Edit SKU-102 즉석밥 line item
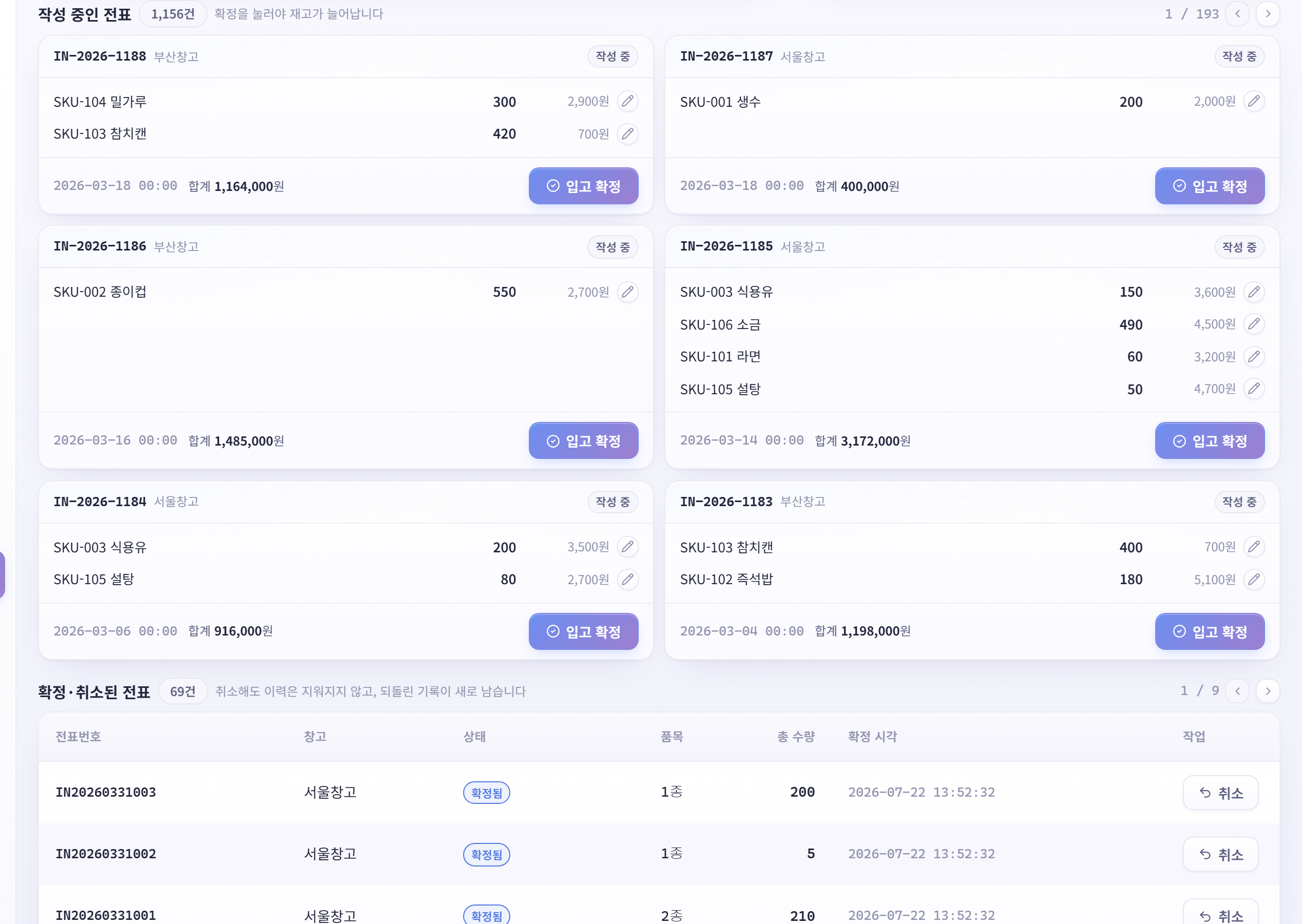Screen dimensions: 1302x924 pos(1254,579)
